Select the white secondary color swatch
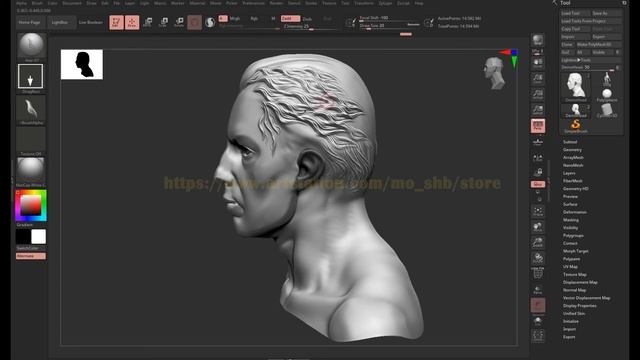This screenshot has width=640, height=360. [x=39, y=237]
